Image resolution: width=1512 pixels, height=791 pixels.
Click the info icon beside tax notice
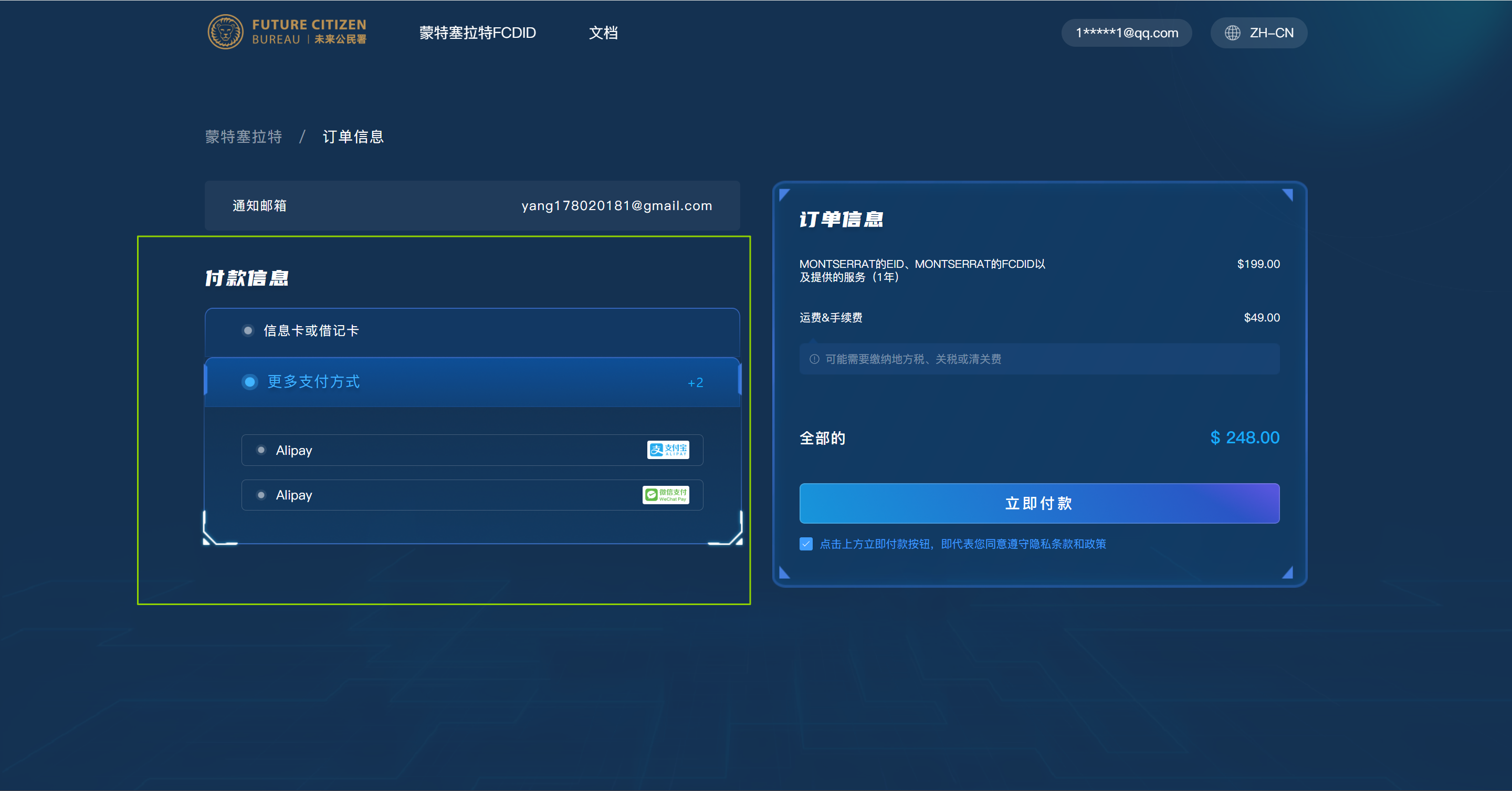(x=814, y=359)
